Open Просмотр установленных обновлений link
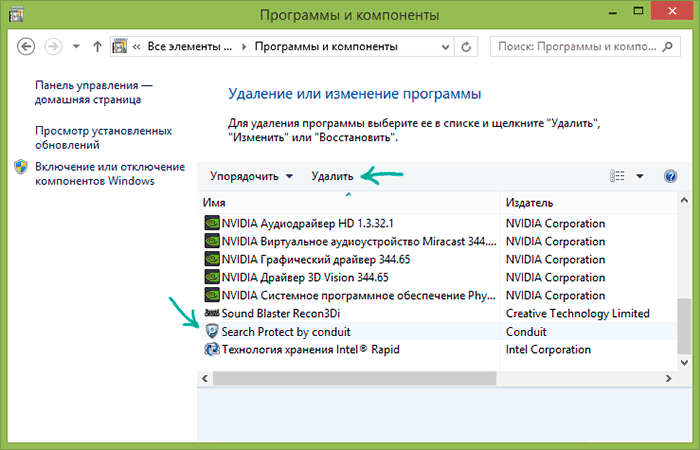The height and width of the screenshot is (450, 700). [103, 138]
